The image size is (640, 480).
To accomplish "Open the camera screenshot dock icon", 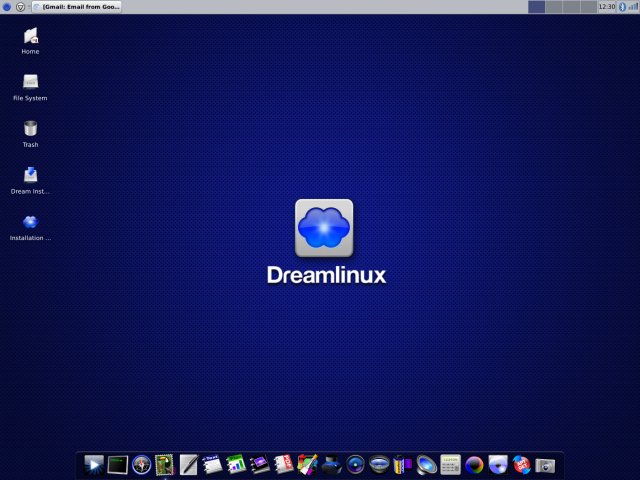I will pos(545,465).
